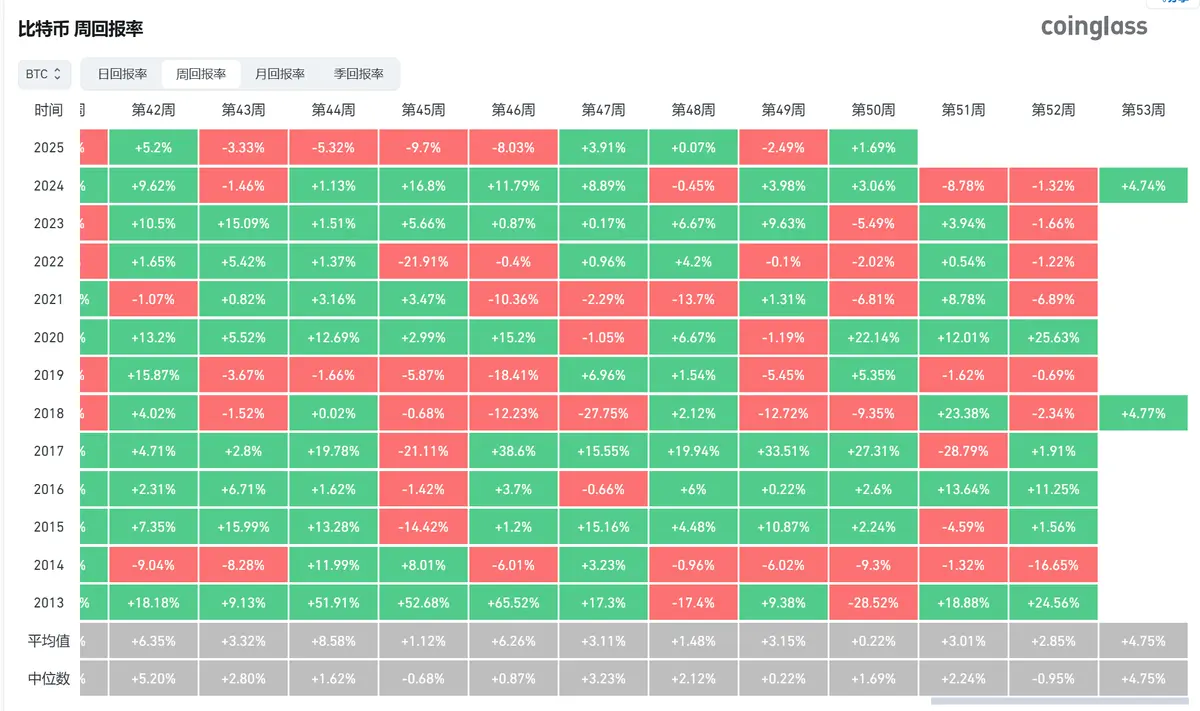Screen dimensions: 1200x711
Task: Switch to the 日回报率 tab
Action: (122, 74)
